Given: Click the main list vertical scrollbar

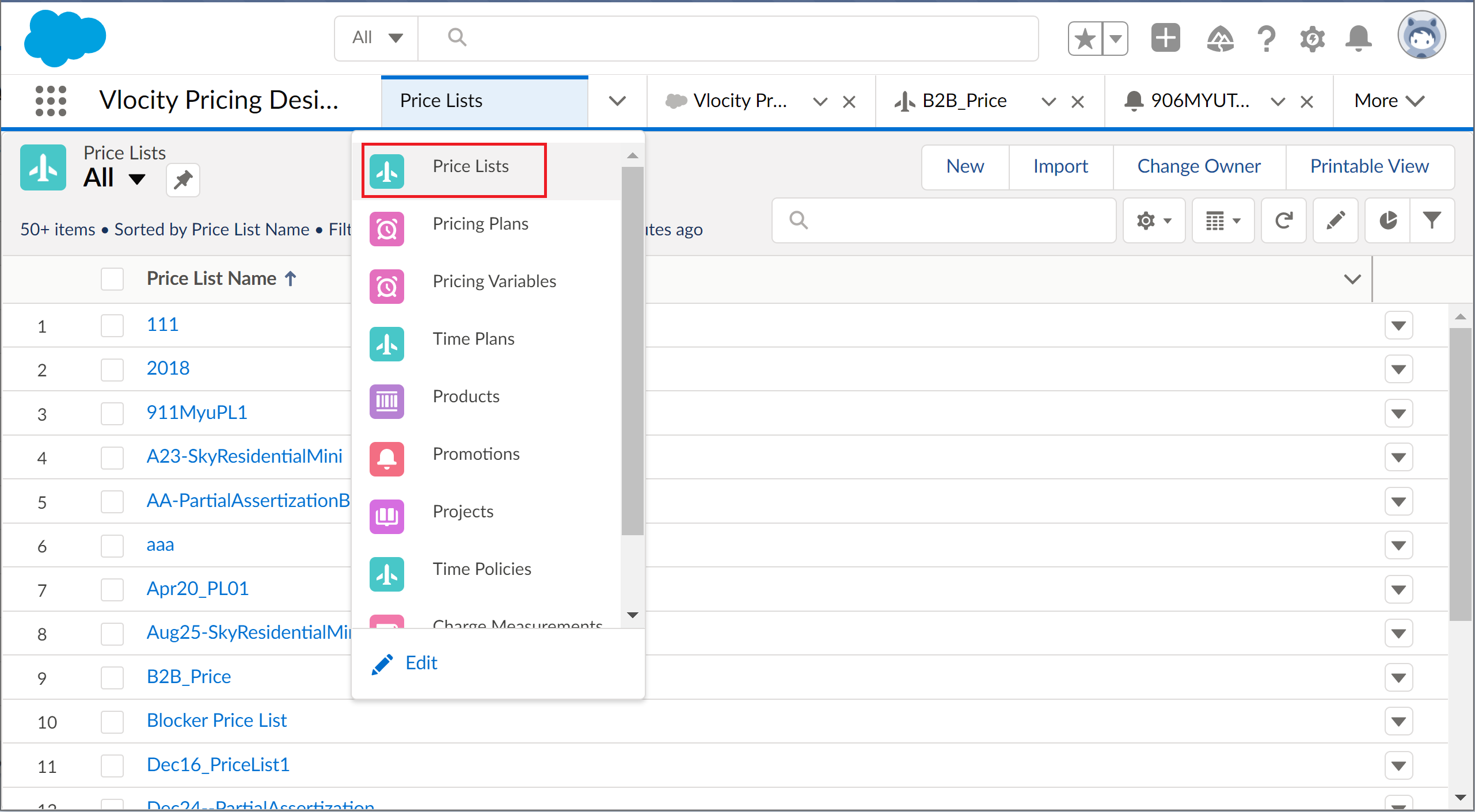Looking at the screenshot, I should 1460,475.
